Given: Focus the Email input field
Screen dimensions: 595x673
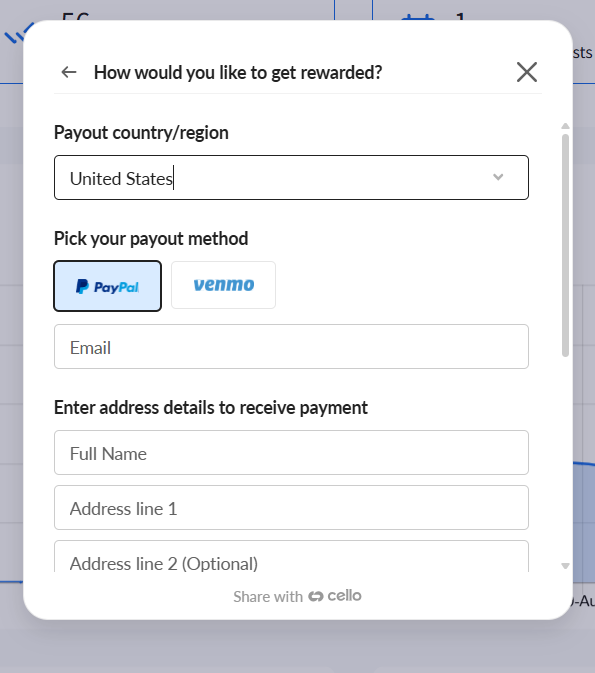Looking at the screenshot, I should click(x=291, y=346).
